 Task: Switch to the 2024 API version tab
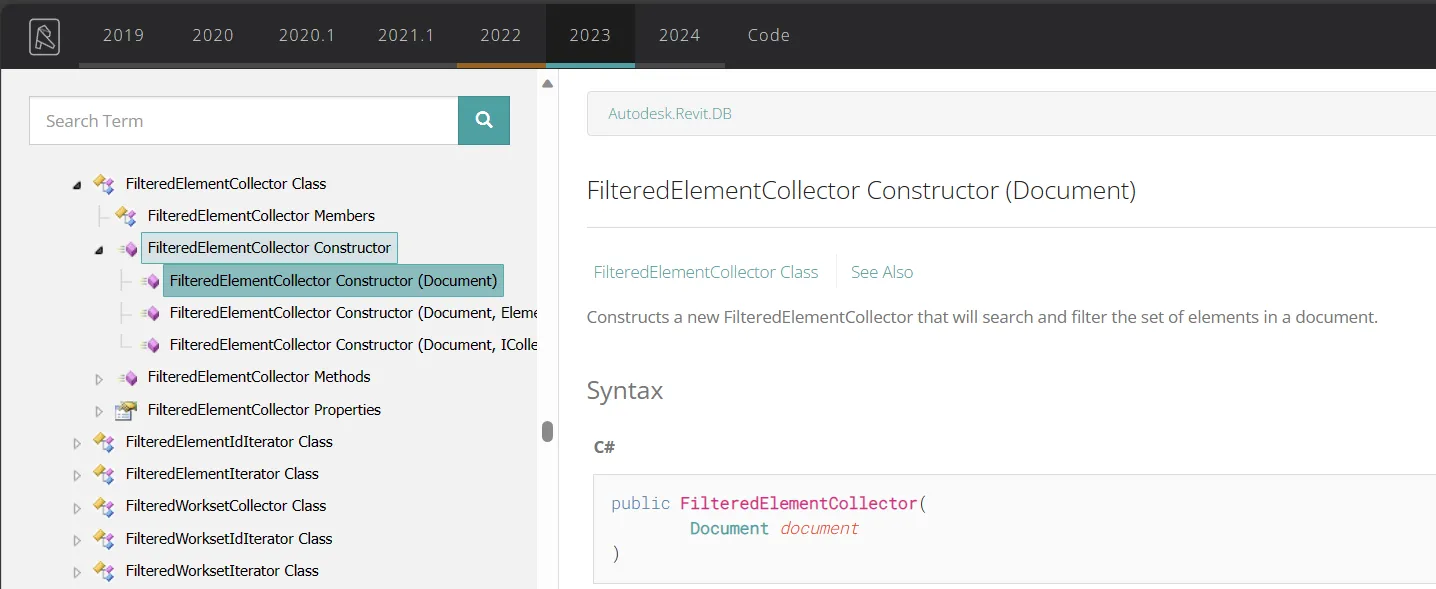(680, 35)
